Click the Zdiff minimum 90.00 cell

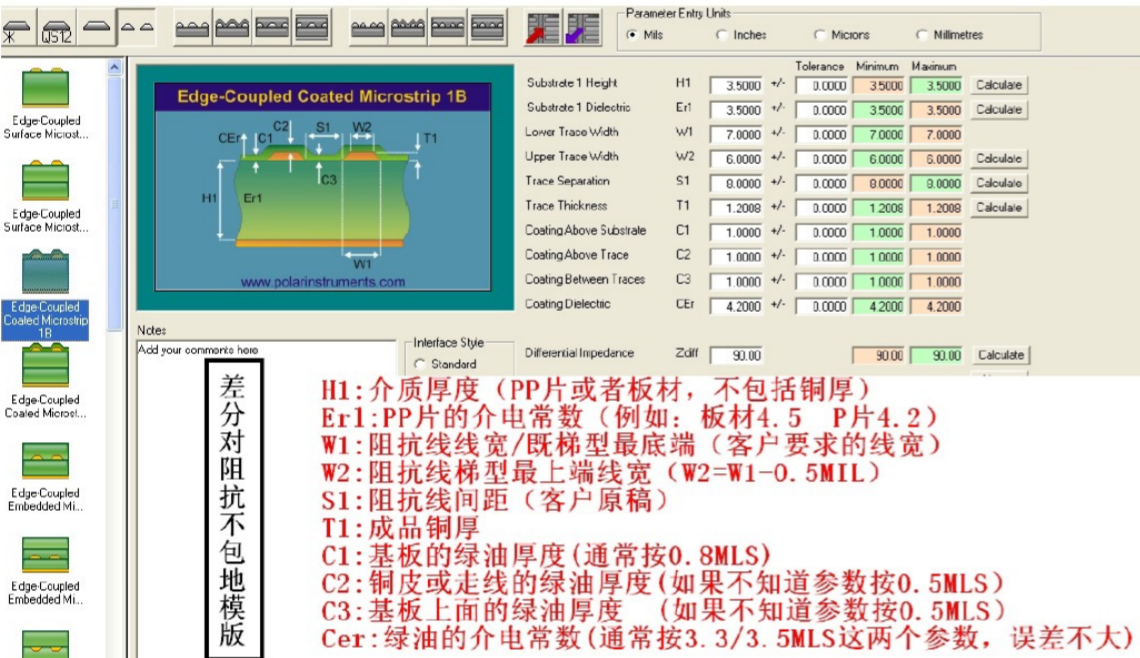click(878, 356)
